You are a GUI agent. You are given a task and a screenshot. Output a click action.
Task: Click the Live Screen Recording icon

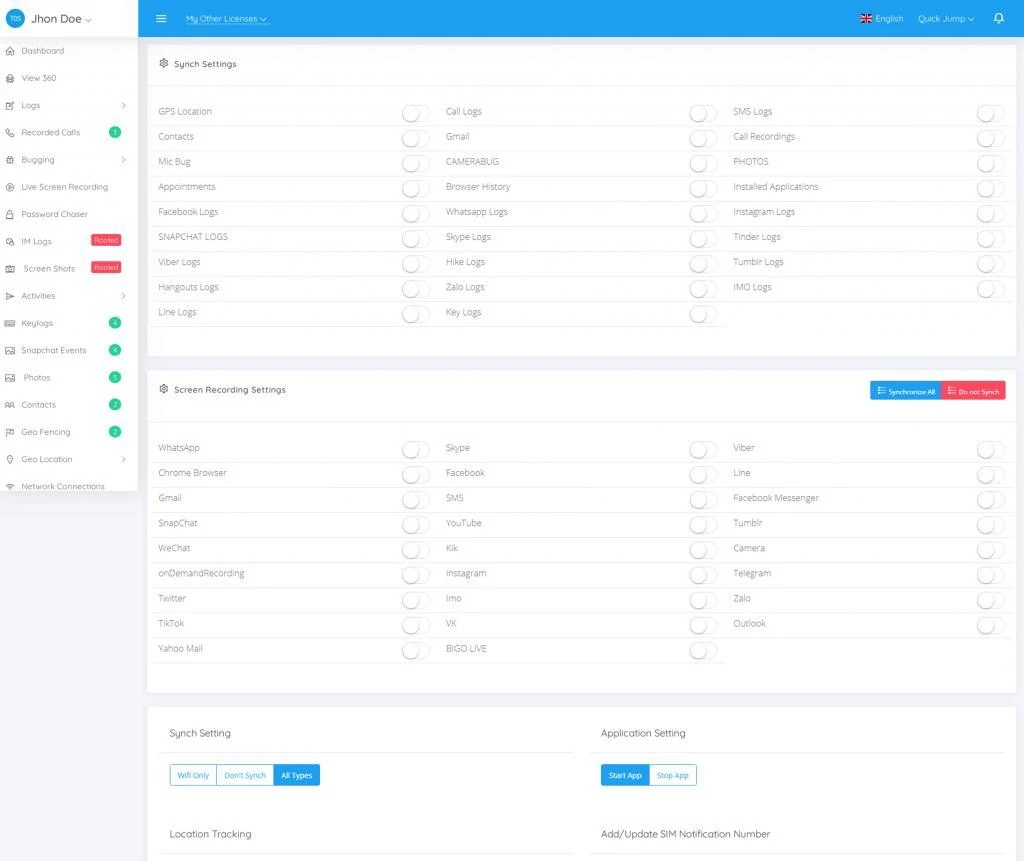[10, 187]
